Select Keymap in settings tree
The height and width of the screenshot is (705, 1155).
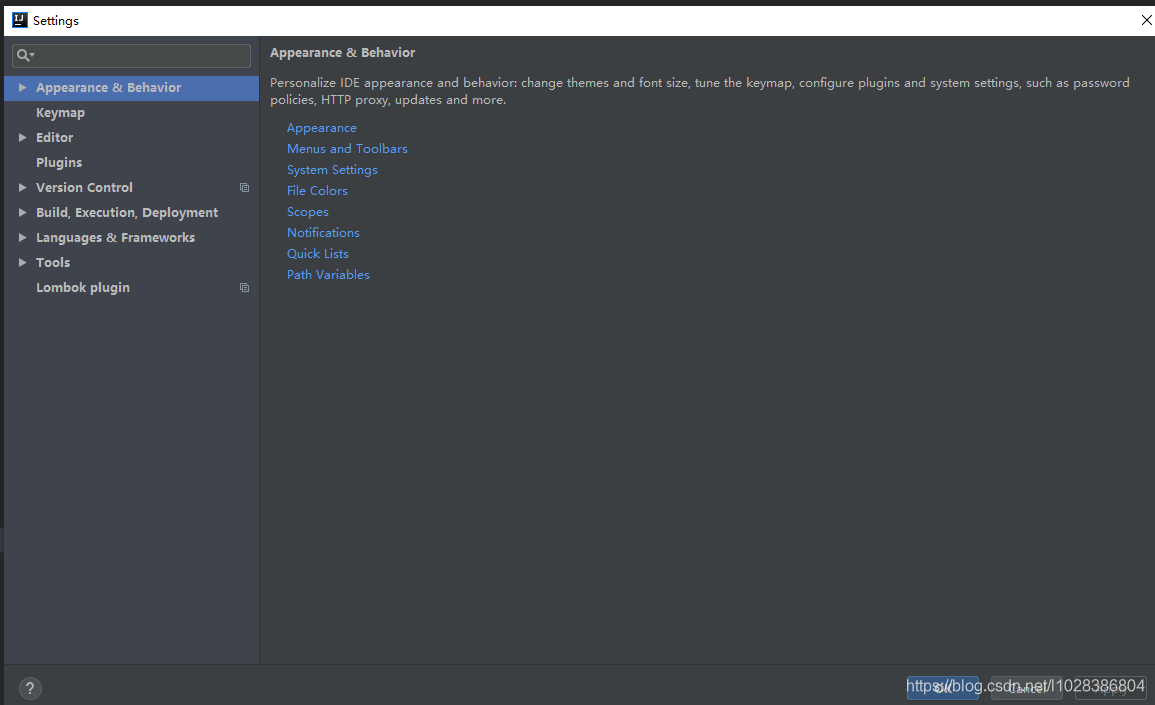pos(131,113)
